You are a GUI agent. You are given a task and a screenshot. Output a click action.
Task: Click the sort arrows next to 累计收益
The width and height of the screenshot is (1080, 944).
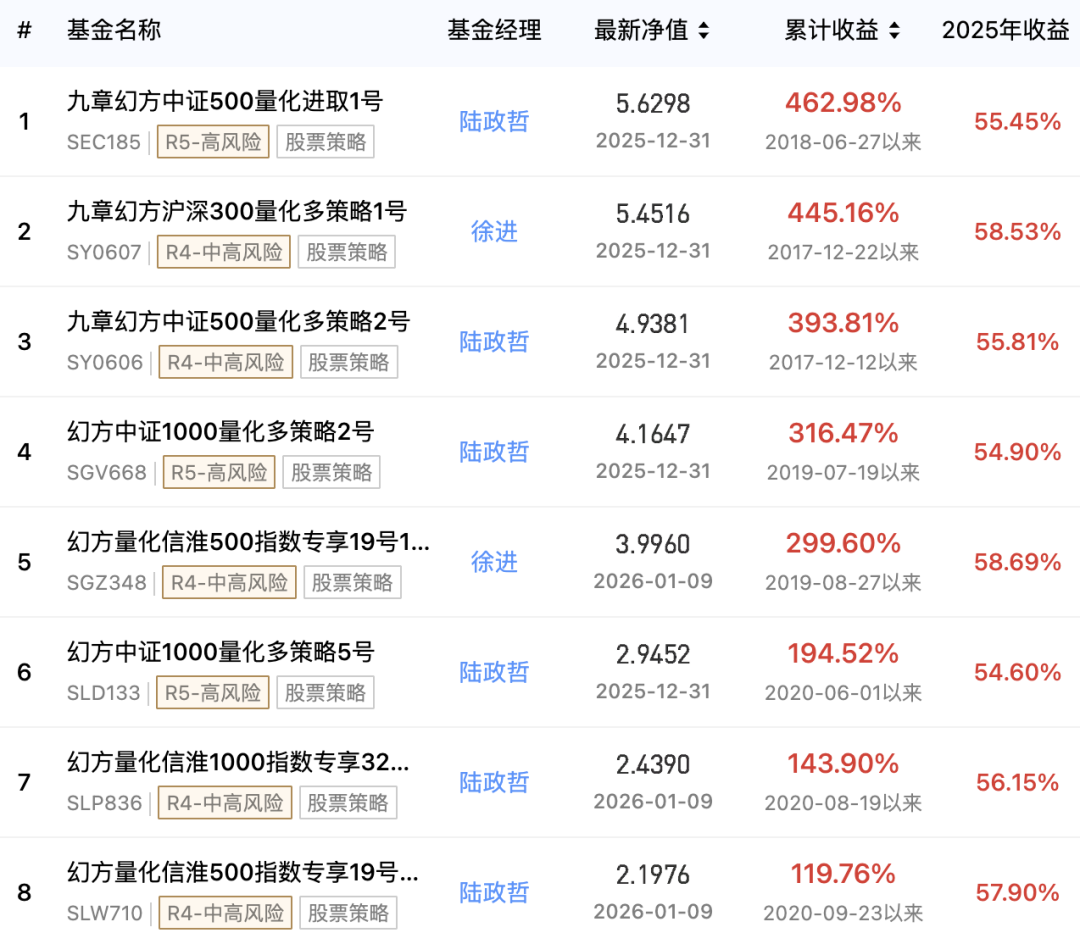pyautogui.click(x=893, y=30)
